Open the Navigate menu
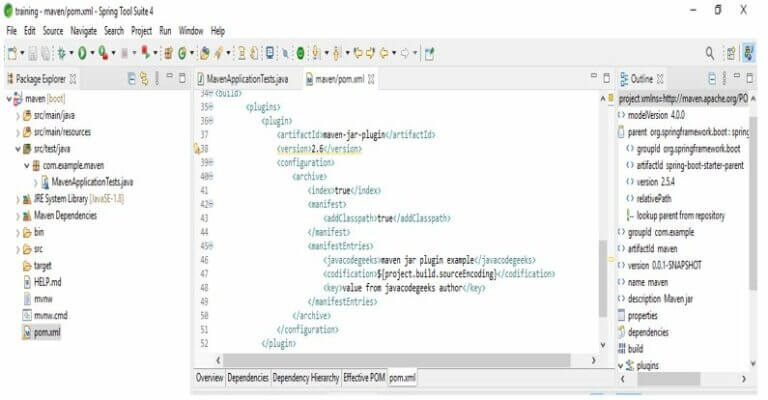This screenshot has height=400, width=768. pyautogui.click(x=83, y=31)
